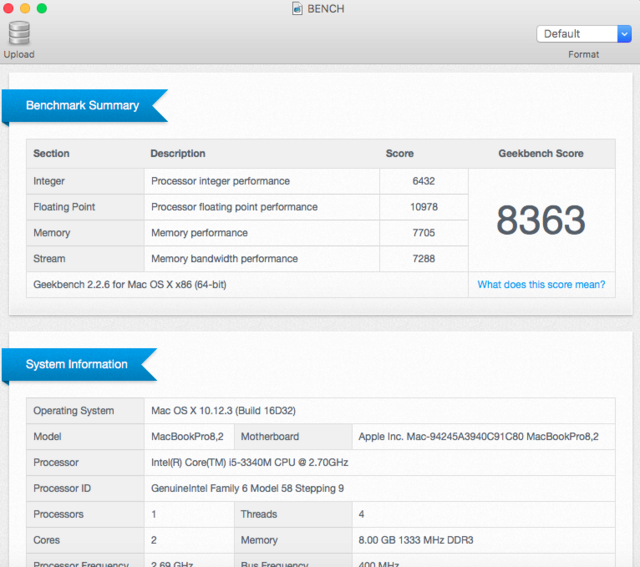This screenshot has width=640, height=567.
Task: Click the Upload database icon
Action: (19, 33)
